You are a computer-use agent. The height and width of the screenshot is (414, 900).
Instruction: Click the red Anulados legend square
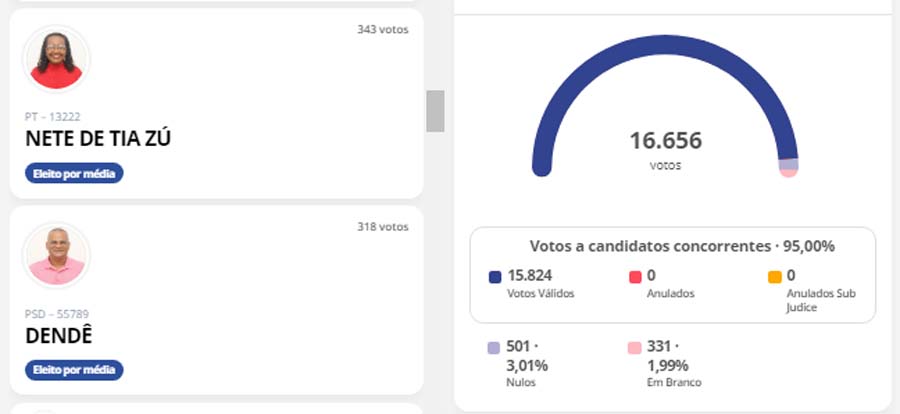tap(634, 276)
